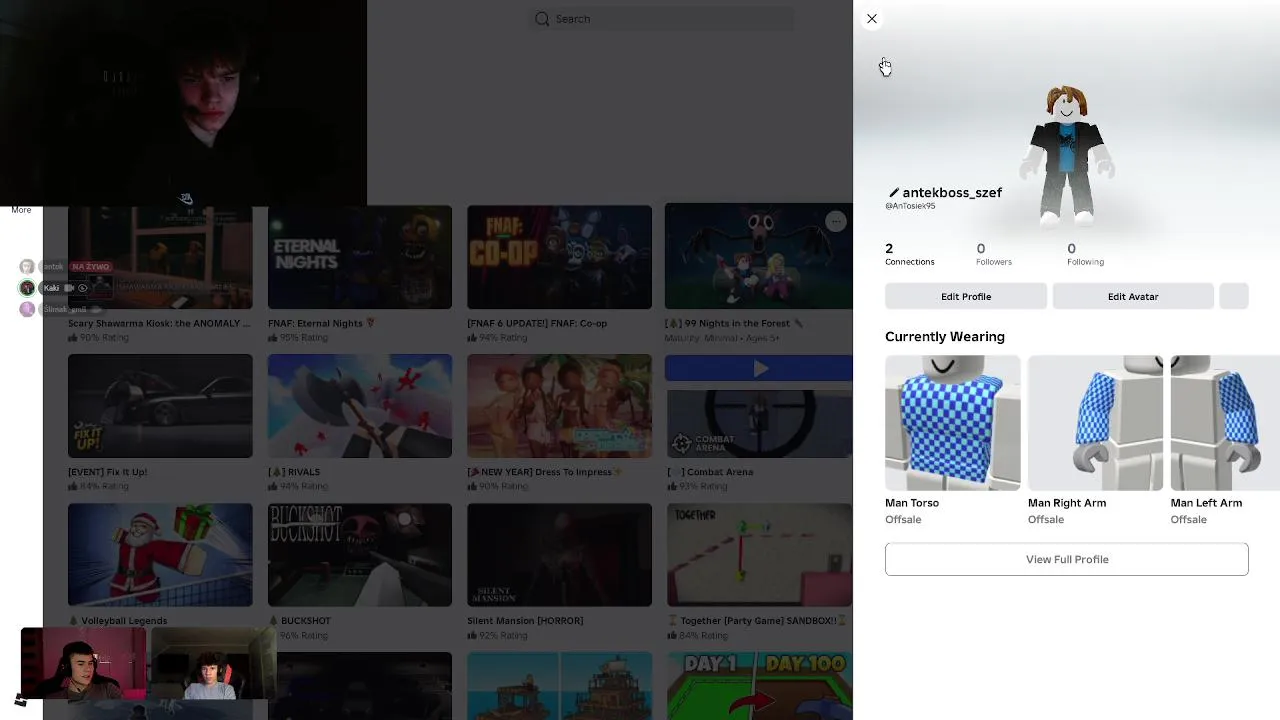Click the pencil icon beside antekboss_szef
This screenshot has height=720, width=1280.
(893, 193)
